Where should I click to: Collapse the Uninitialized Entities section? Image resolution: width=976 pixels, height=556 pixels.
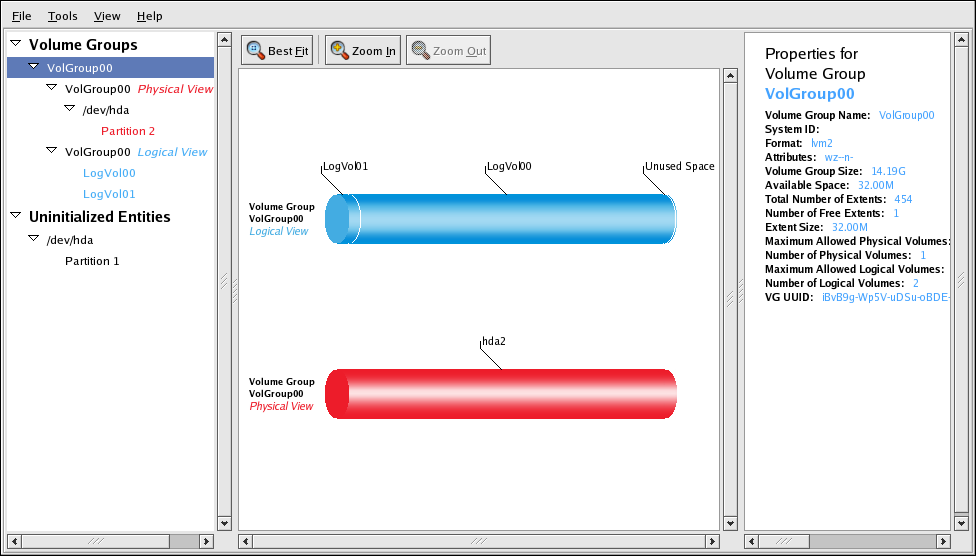click(16, 217)
